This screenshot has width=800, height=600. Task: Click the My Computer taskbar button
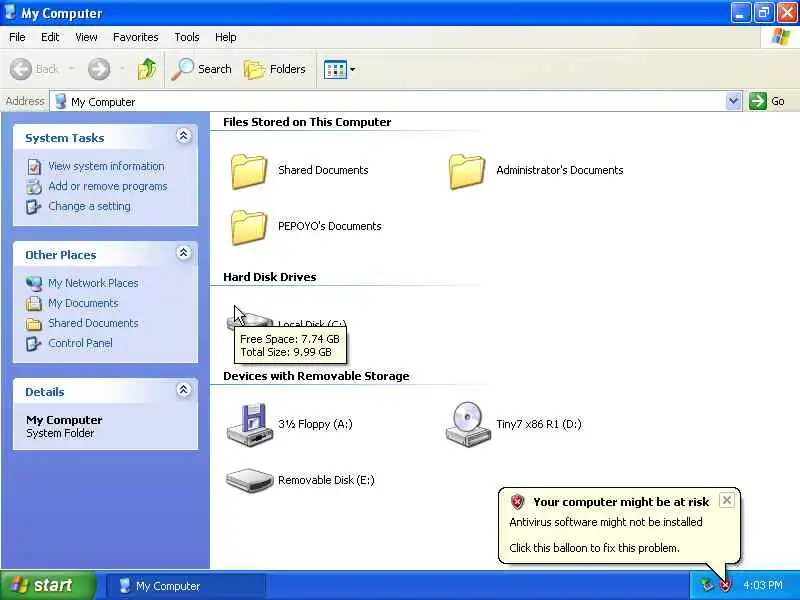tap(186, 586)
